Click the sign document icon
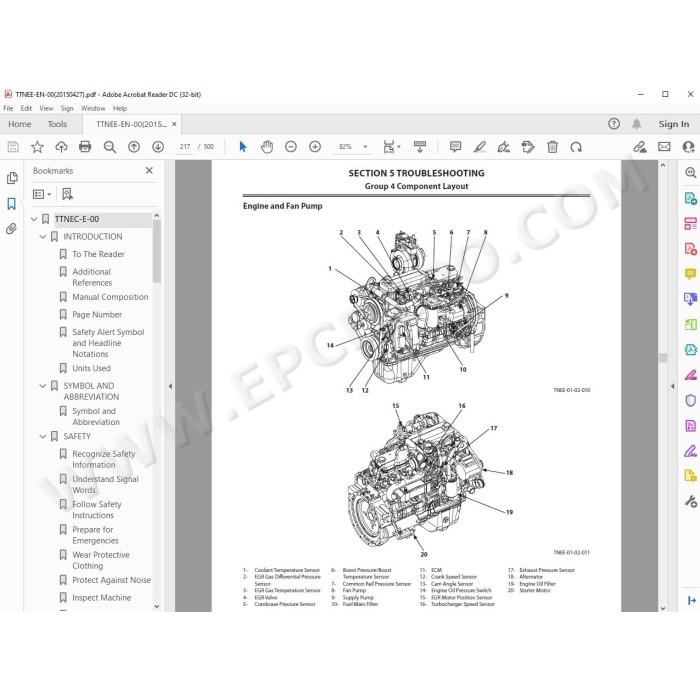Image resolution: width=700 pixels, height=700 pixels. pyautogui.click(x=504, y=146)
